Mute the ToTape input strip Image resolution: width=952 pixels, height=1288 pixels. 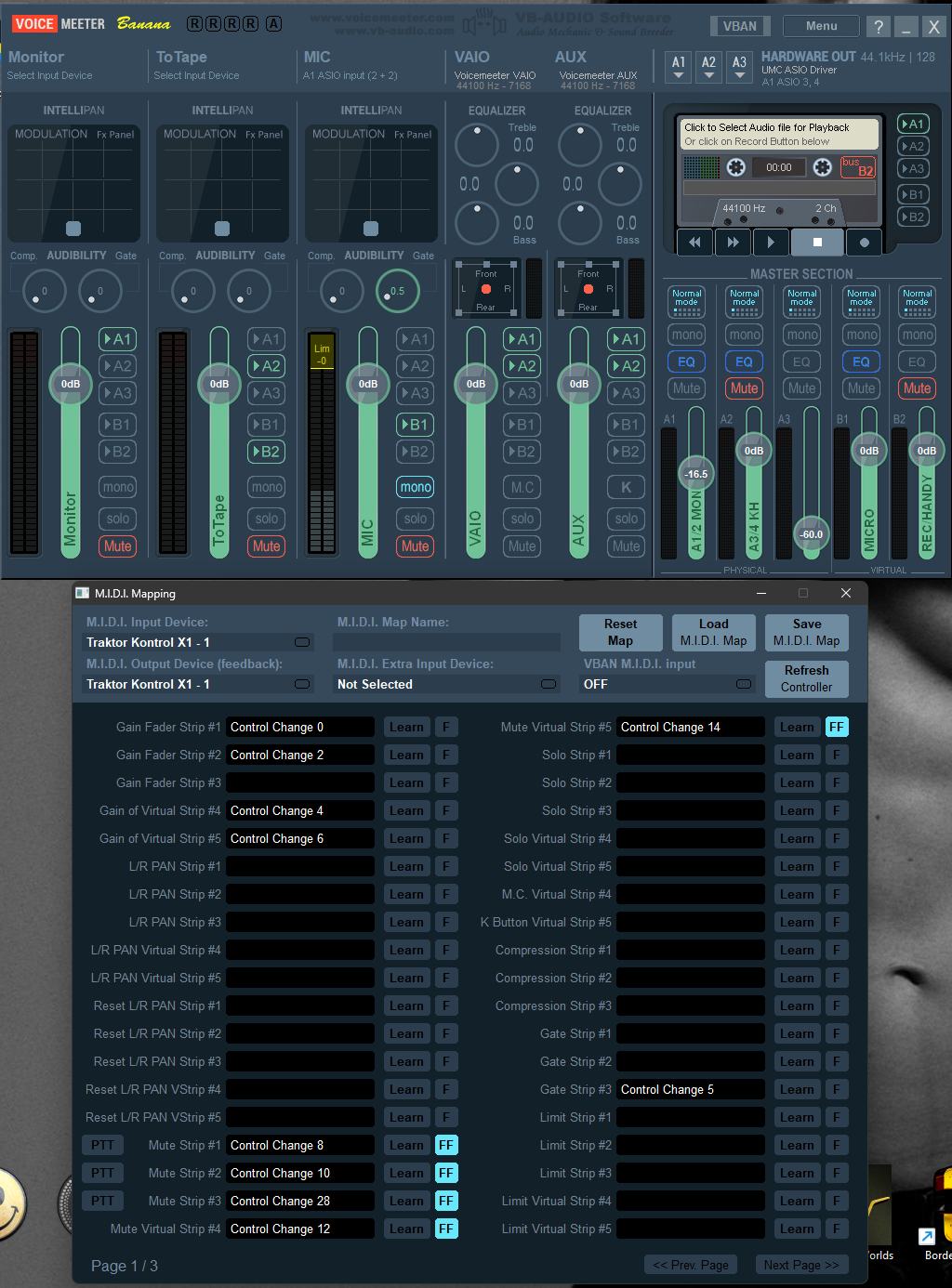[x=266, y=546]
